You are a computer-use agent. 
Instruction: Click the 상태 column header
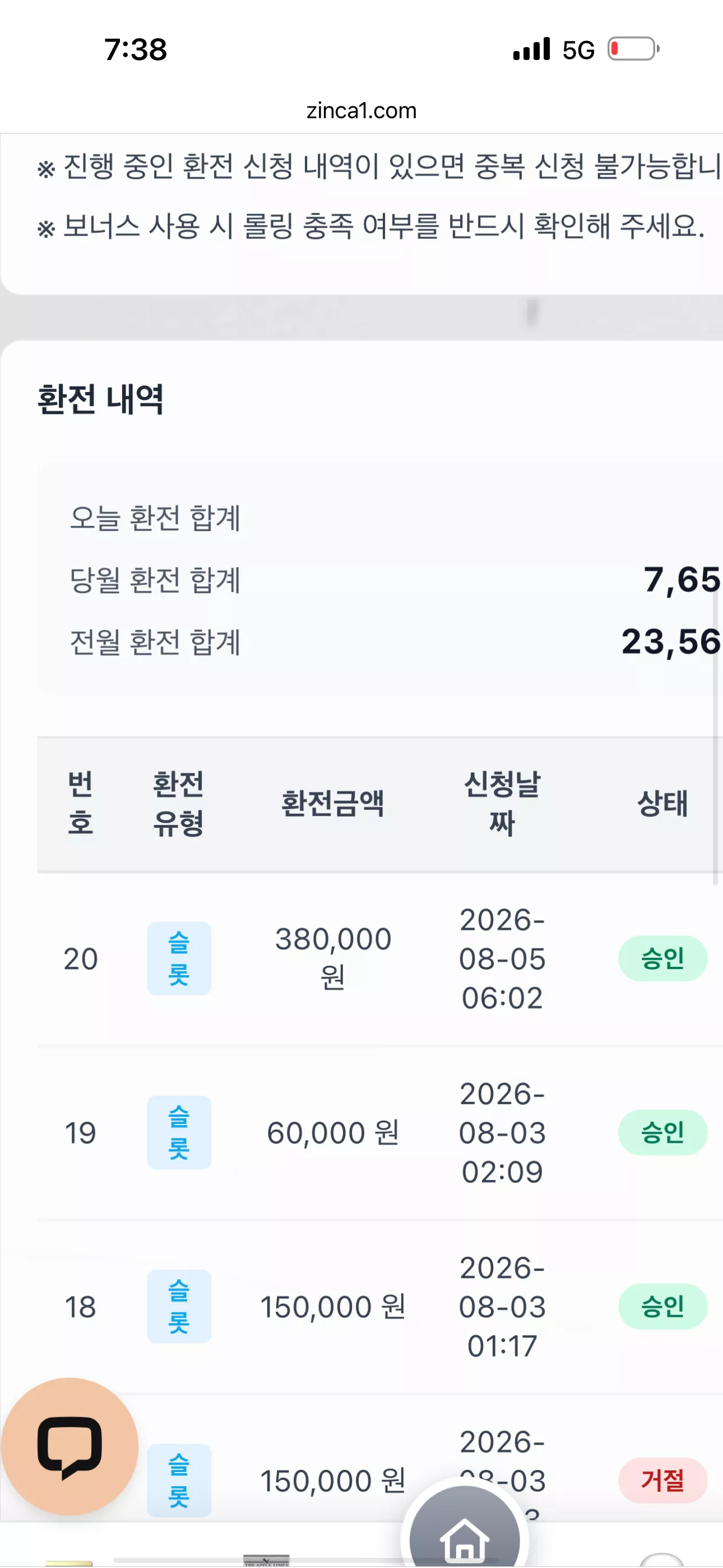tap(662, 804)
